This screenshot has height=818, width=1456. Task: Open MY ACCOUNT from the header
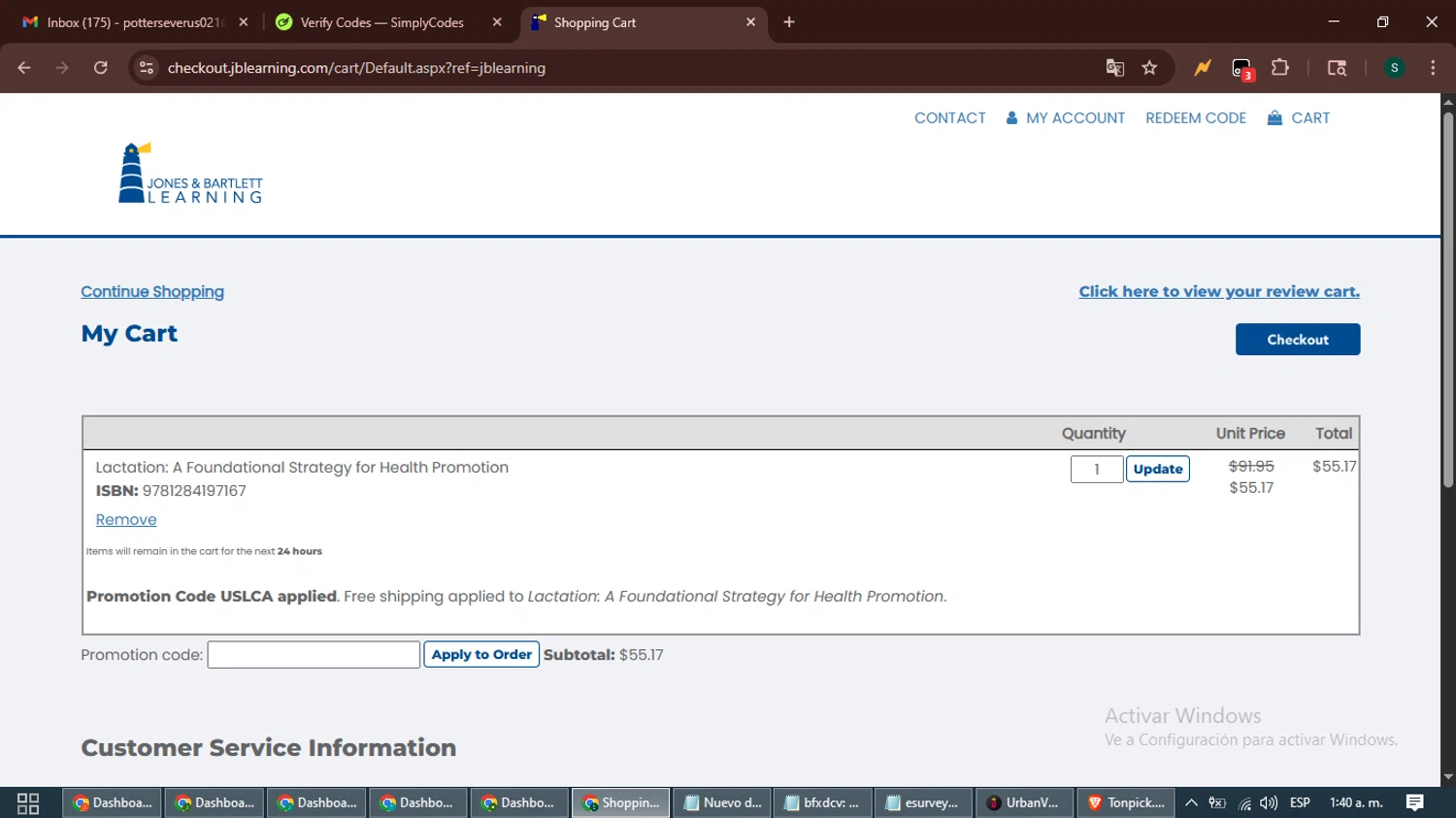pyautogui.click(x=1075, y=118)
